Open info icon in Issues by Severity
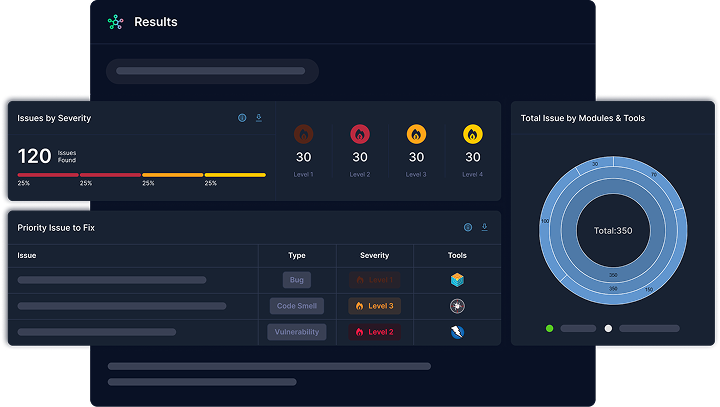 [242, 118]
